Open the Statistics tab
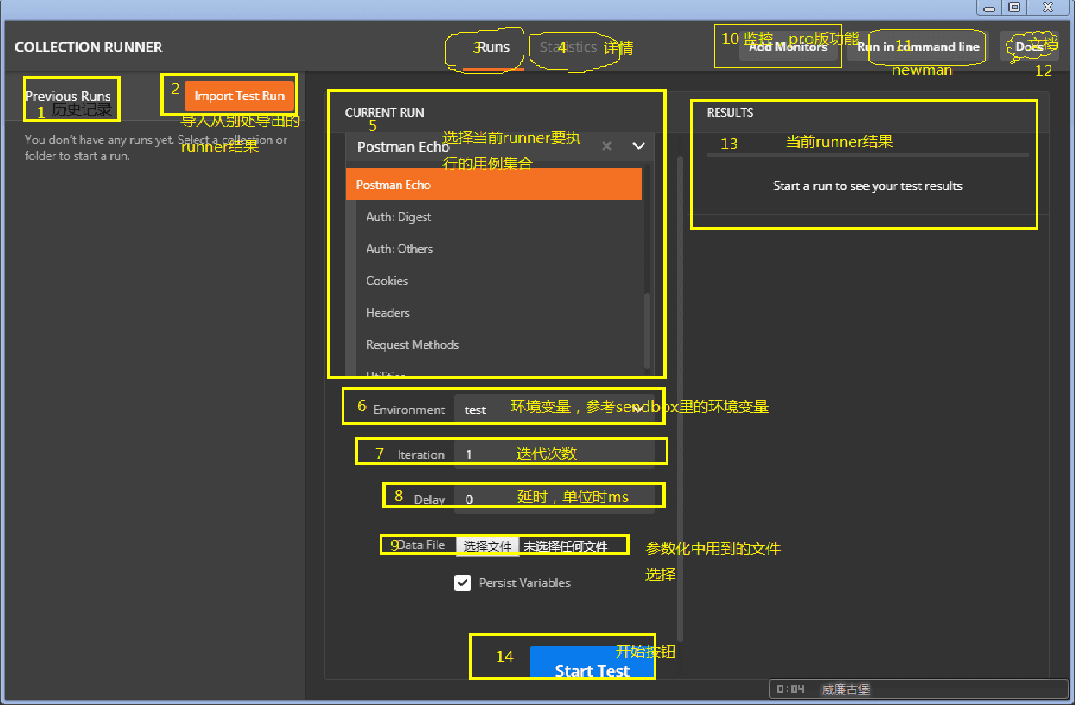Screen dimensions: 1075x705 coord(568,47)
